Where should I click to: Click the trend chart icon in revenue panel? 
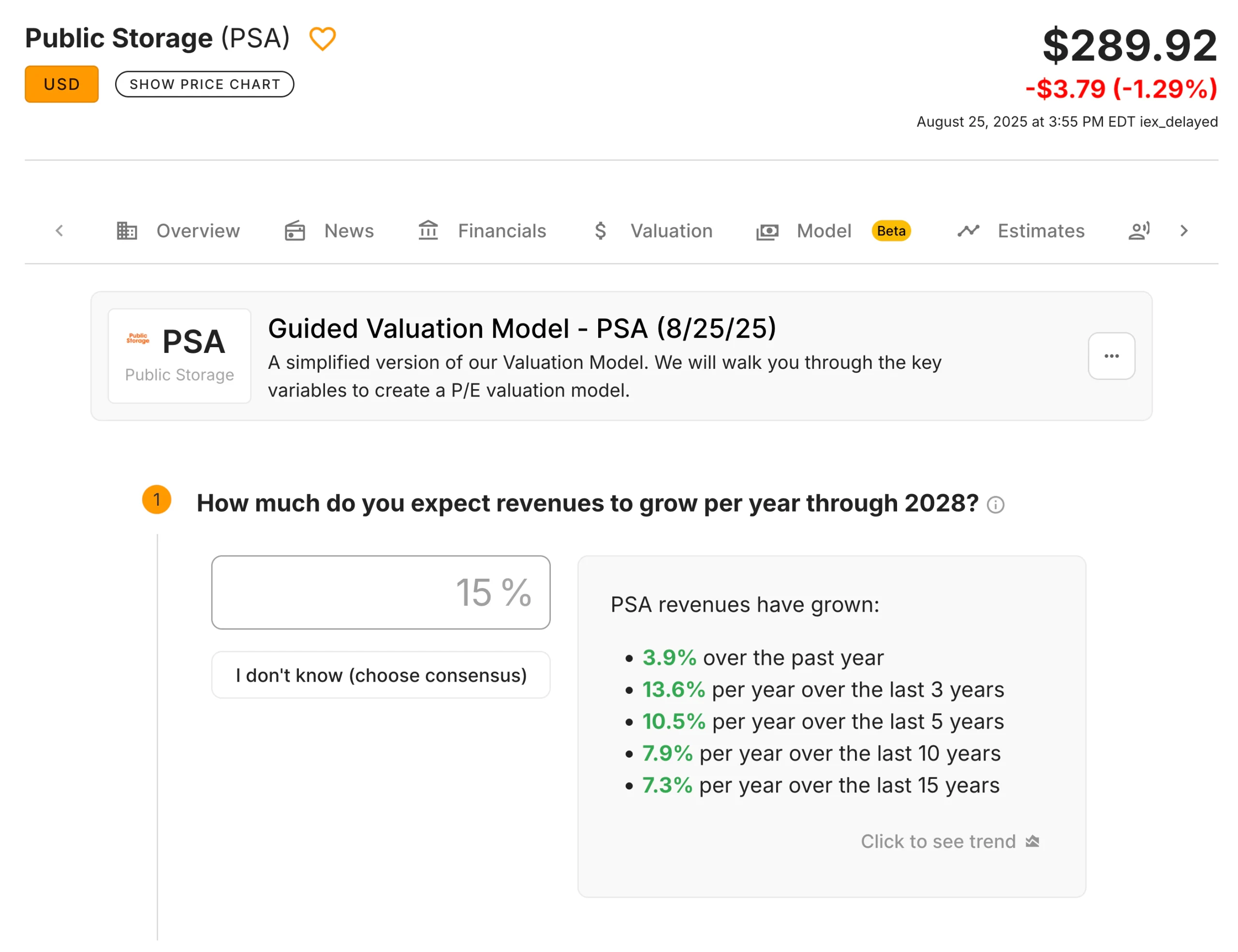pos(1032,841)
